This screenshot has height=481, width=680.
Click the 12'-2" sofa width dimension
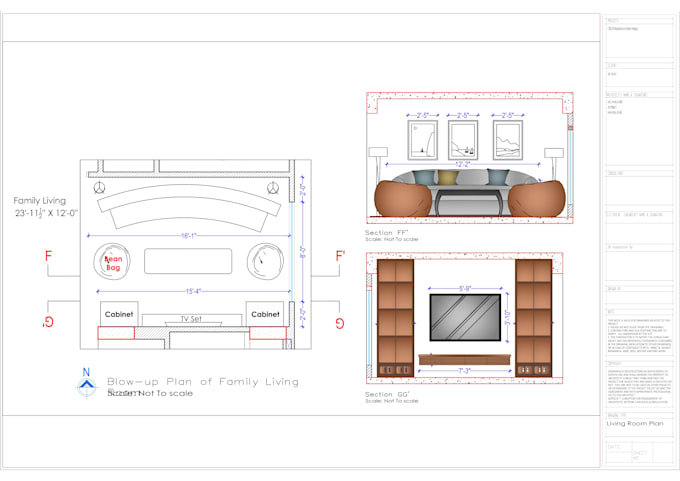point(463,164)
